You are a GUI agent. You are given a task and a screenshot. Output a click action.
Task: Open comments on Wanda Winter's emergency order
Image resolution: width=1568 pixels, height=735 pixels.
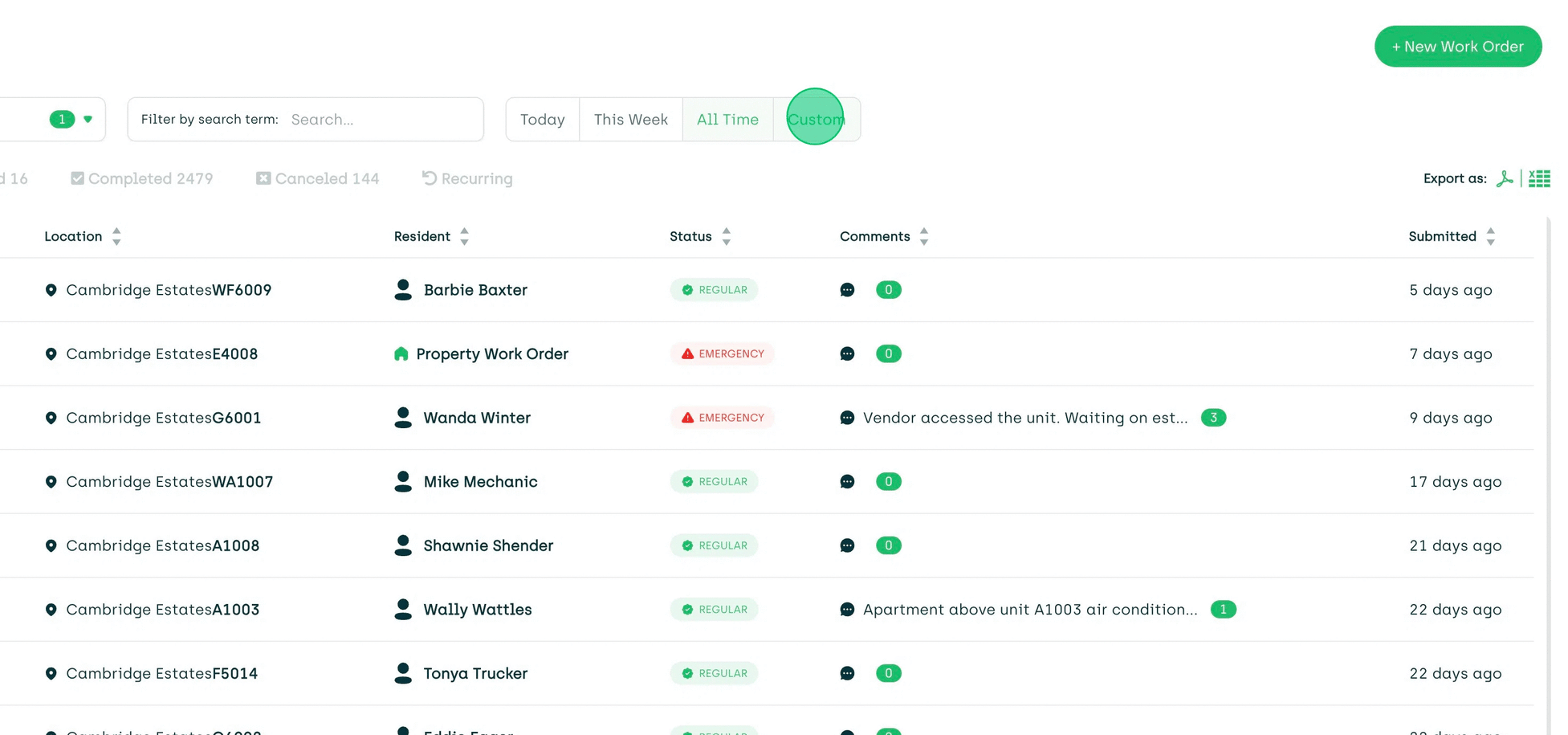pyautogui.click(x=847, y=418)
